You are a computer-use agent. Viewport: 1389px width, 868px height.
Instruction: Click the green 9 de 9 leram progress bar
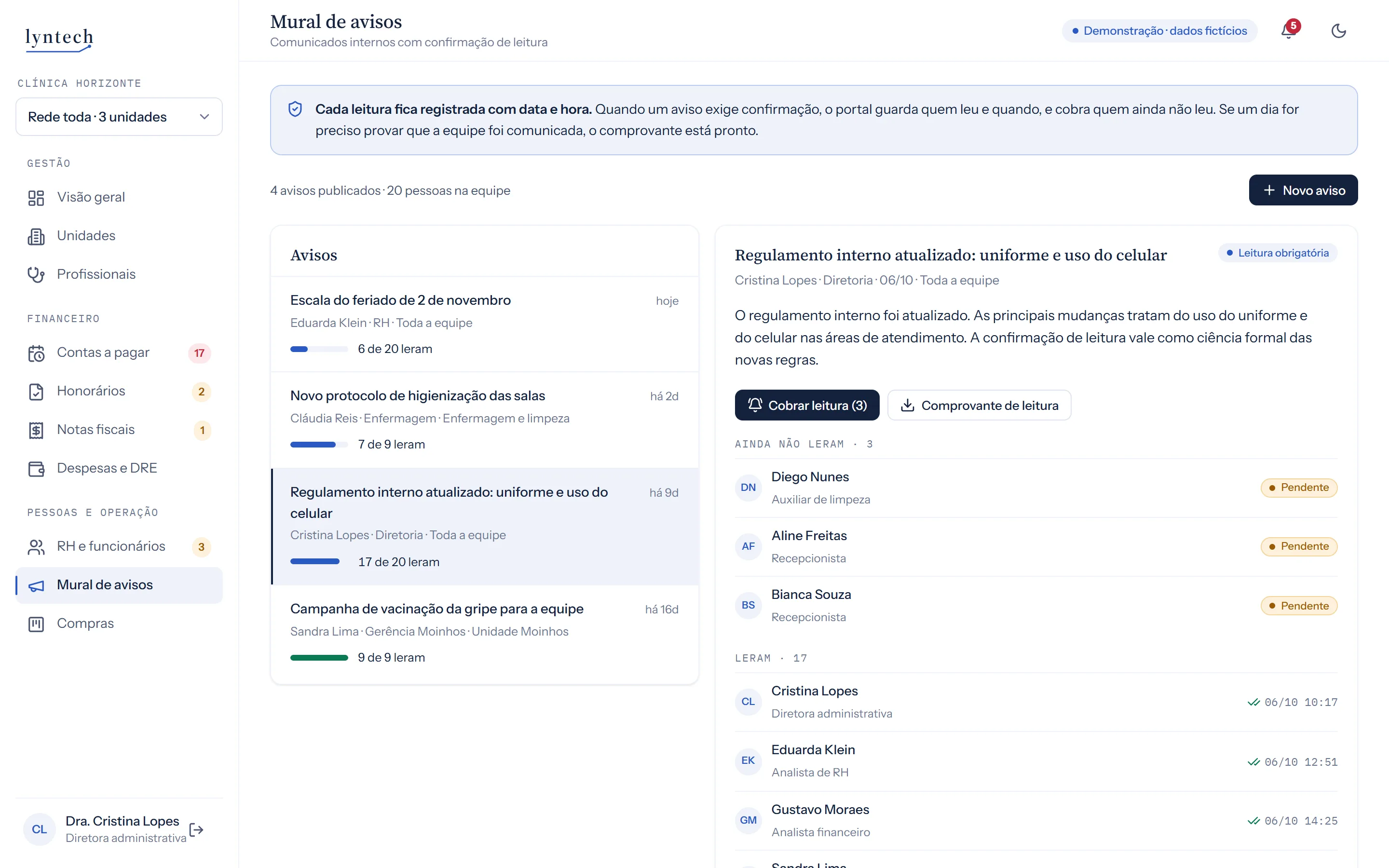pyautogui.click(x=319, y=658)
